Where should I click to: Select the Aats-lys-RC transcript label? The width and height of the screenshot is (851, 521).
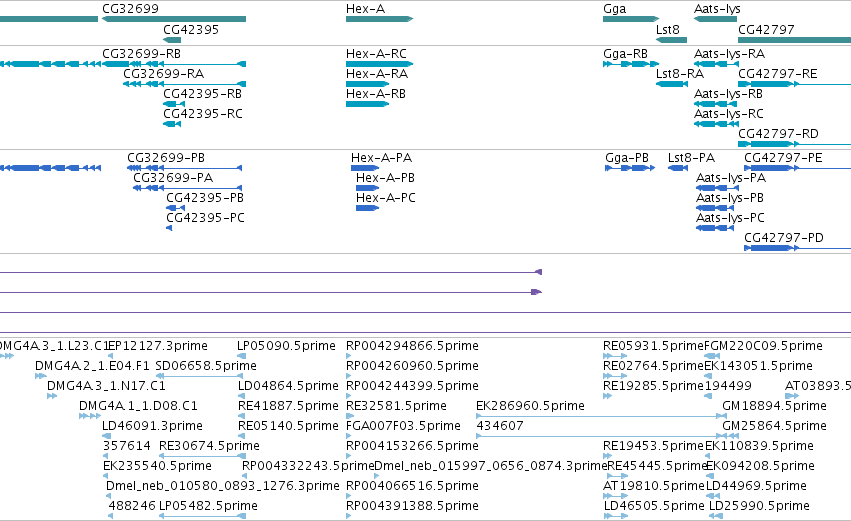click(729, 115)
